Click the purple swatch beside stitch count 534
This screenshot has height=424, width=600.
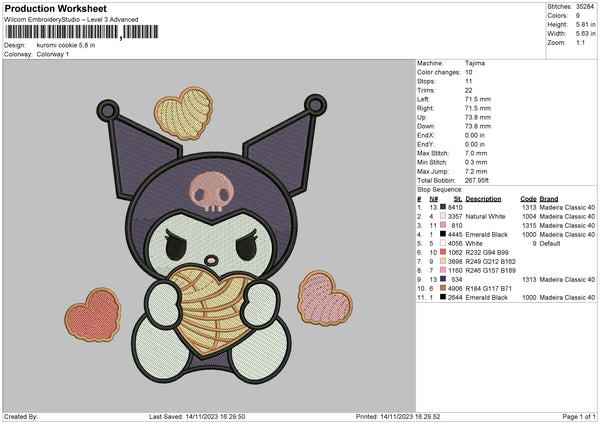click(443, 279)
